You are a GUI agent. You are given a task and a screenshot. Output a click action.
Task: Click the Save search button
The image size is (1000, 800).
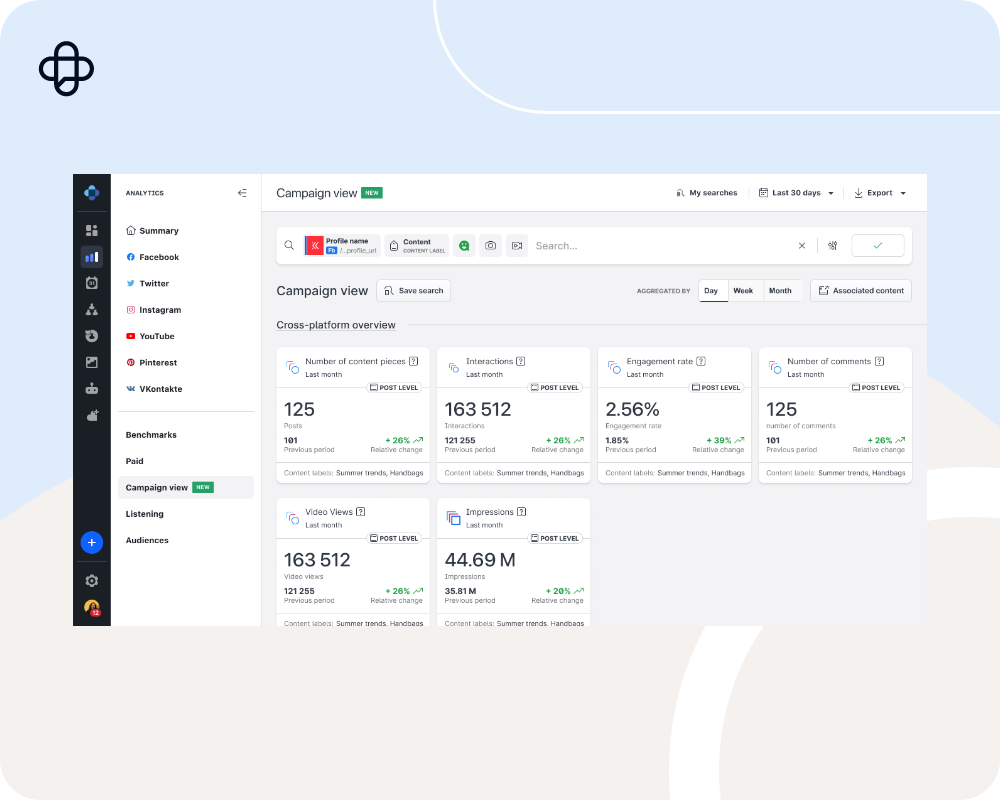414,291
